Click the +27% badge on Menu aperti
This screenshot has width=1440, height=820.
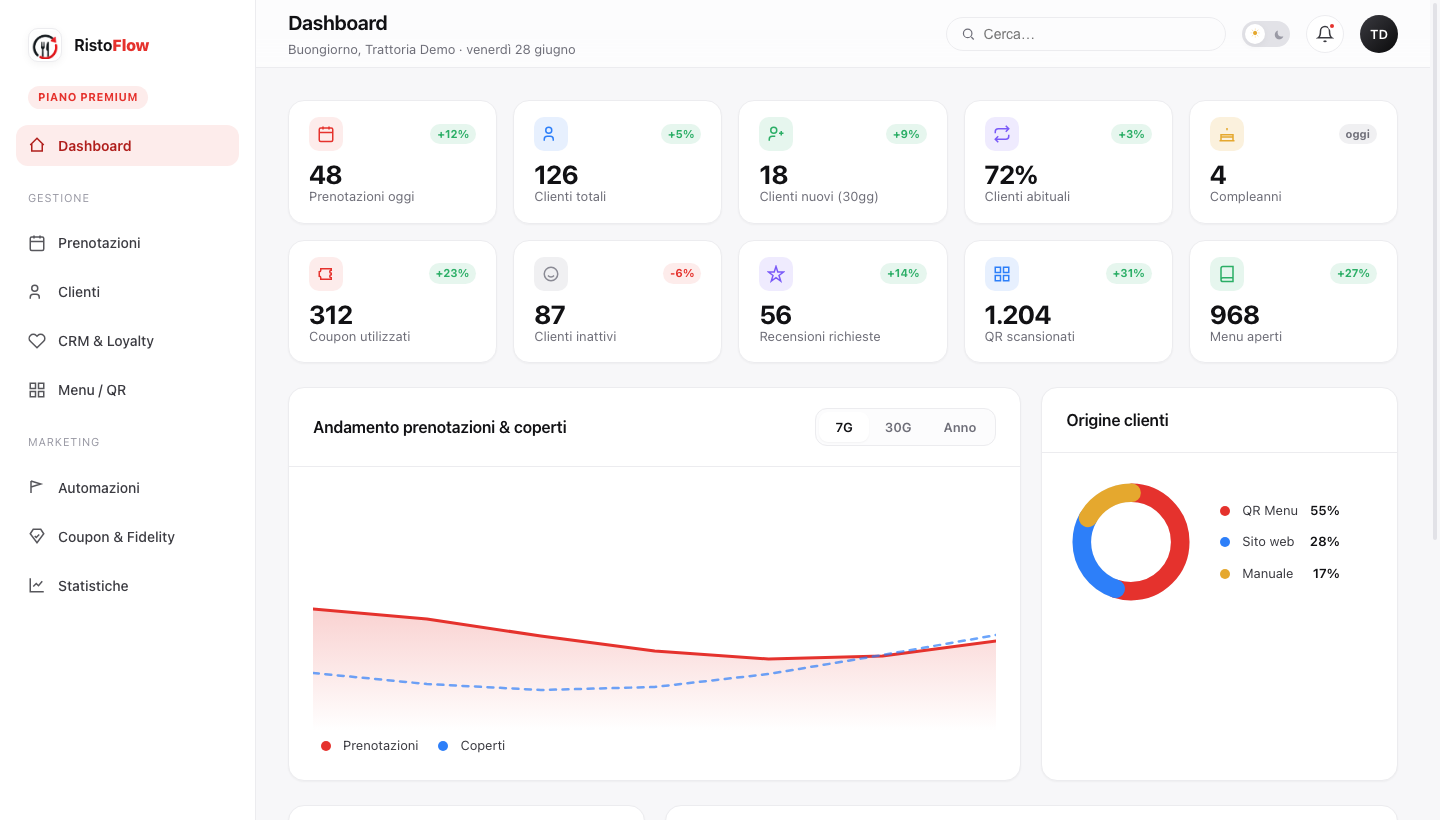[1353, 274]
